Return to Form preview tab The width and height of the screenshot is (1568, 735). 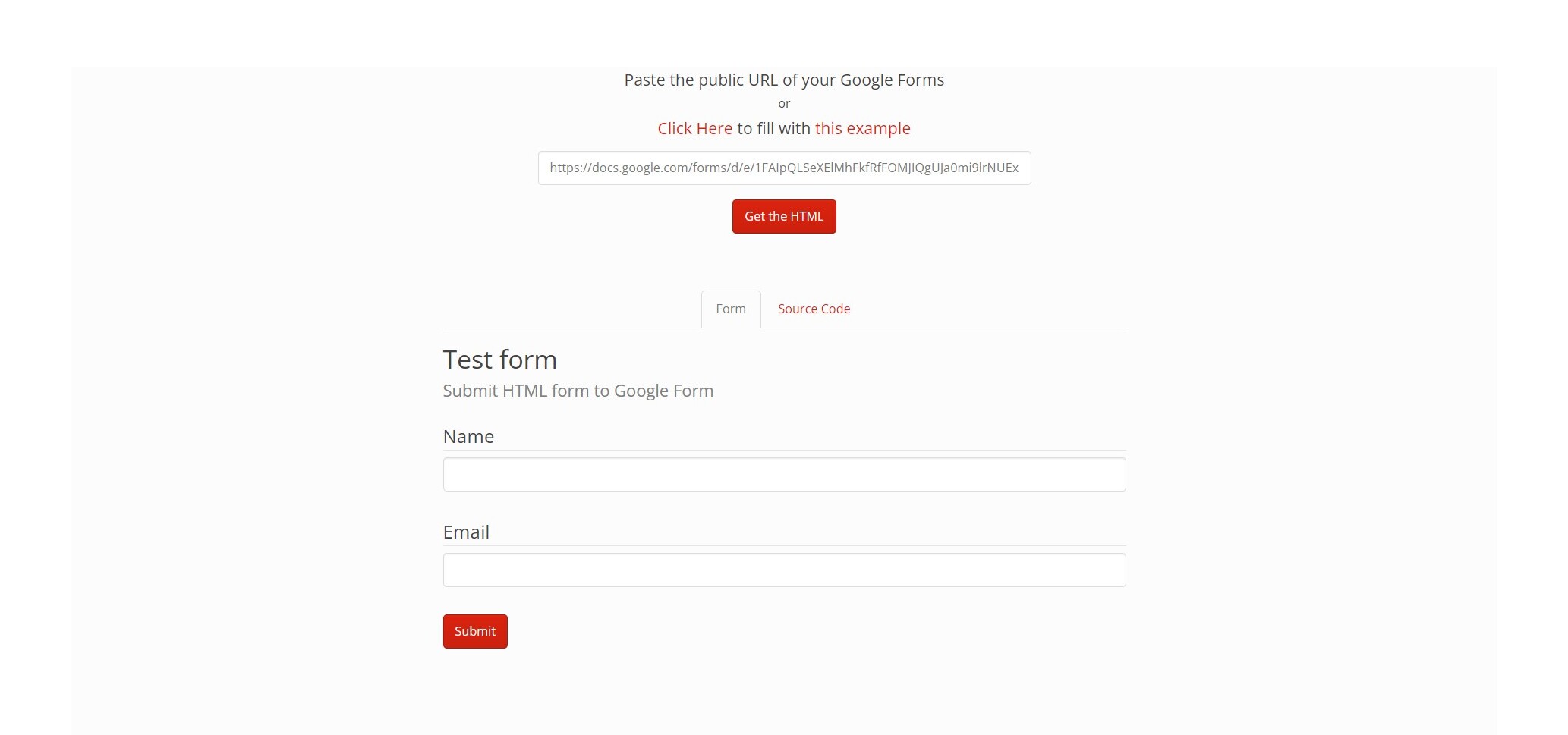[x=730, y=309]
